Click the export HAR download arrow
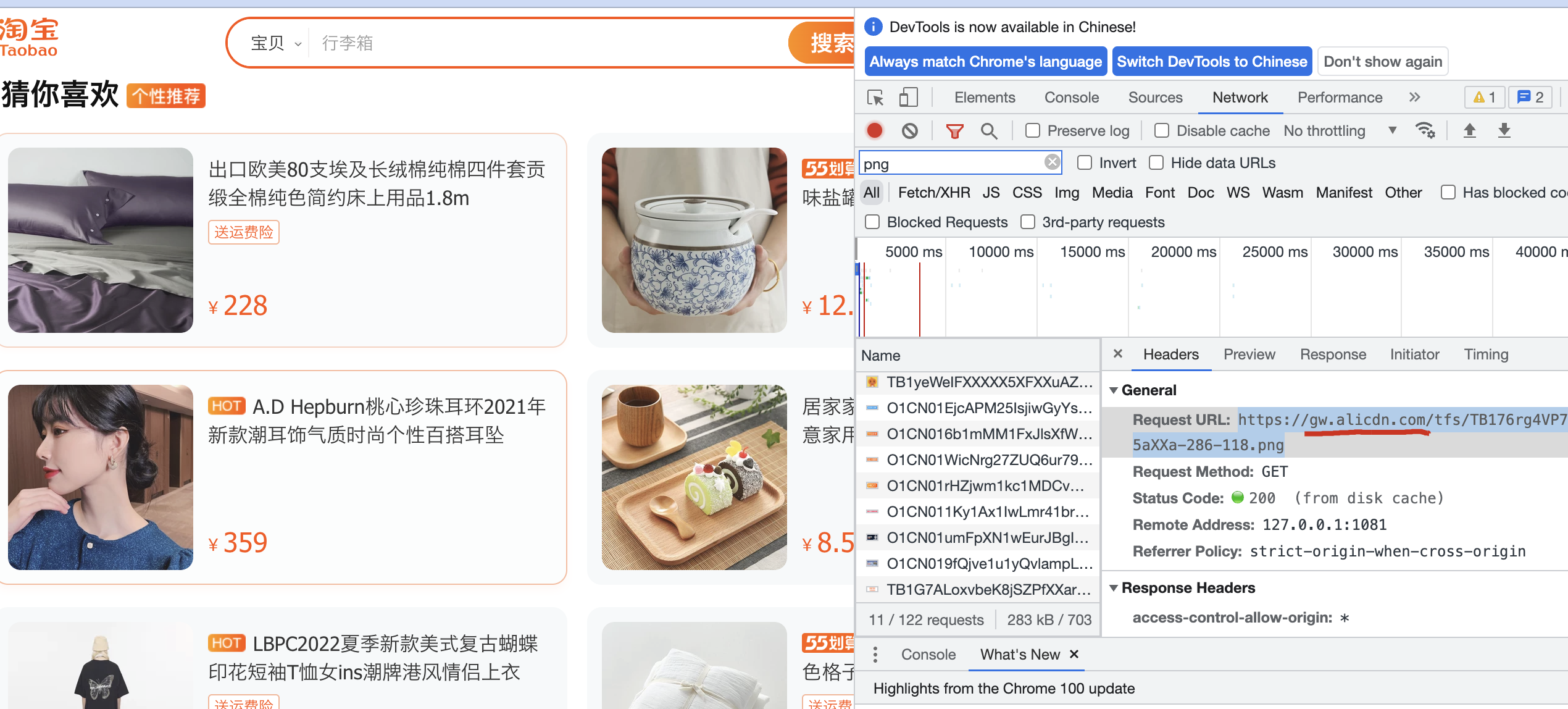1568x709 pixels. (x=1504, y=131)
